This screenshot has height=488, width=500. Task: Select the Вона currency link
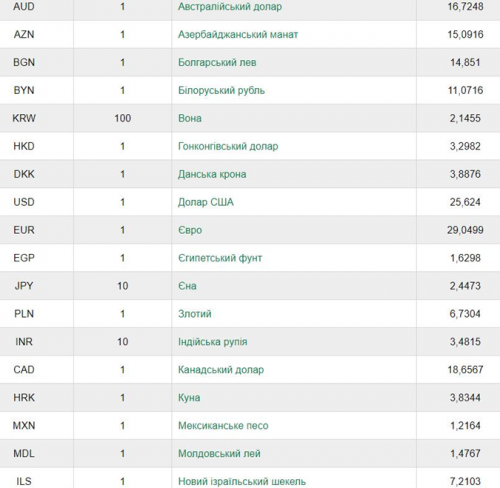(190, 118)
